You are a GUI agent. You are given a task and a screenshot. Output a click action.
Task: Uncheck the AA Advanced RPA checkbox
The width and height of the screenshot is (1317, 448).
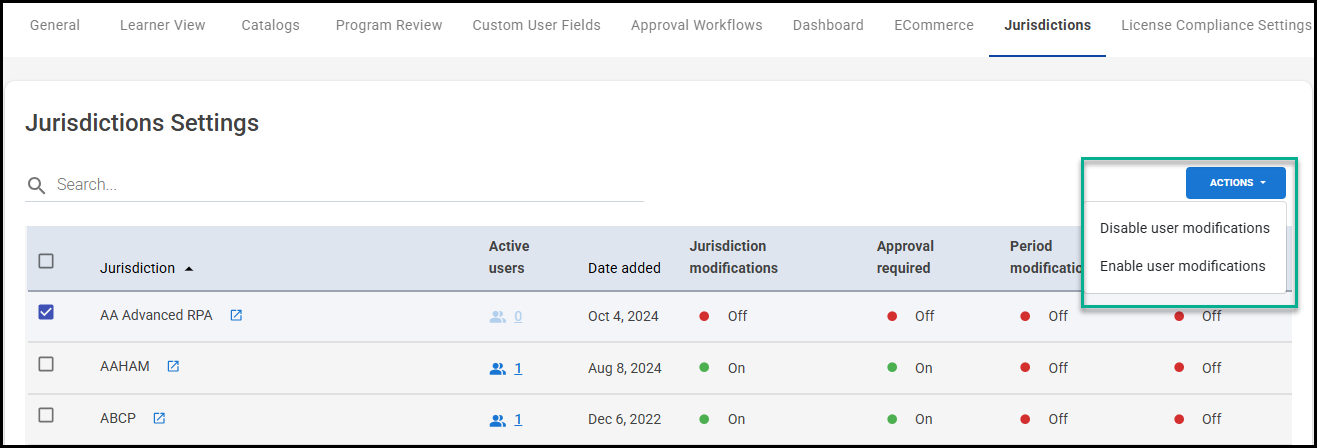pyautogui.click(x=46, y=313)
